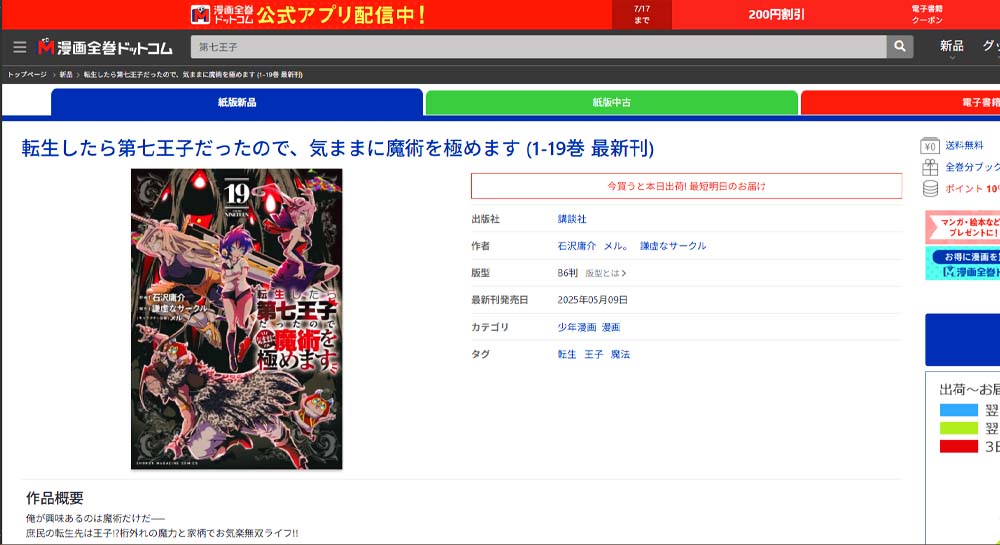Click the 今買うと本日出荷 shipping notice
This screenshot has width=1000, height=545.
coord(686,186)
